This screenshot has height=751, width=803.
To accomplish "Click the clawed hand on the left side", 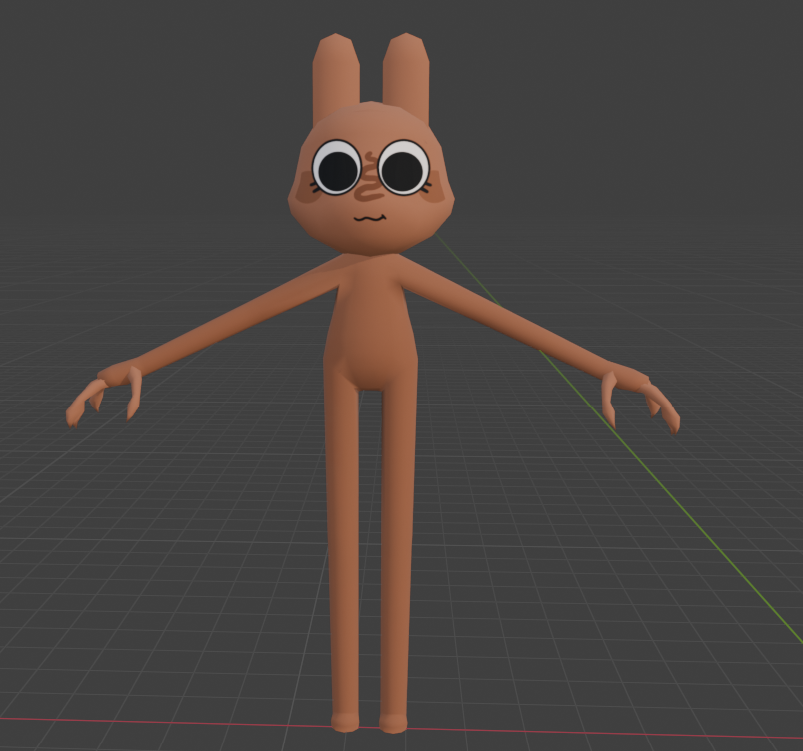I will [103, 393].
